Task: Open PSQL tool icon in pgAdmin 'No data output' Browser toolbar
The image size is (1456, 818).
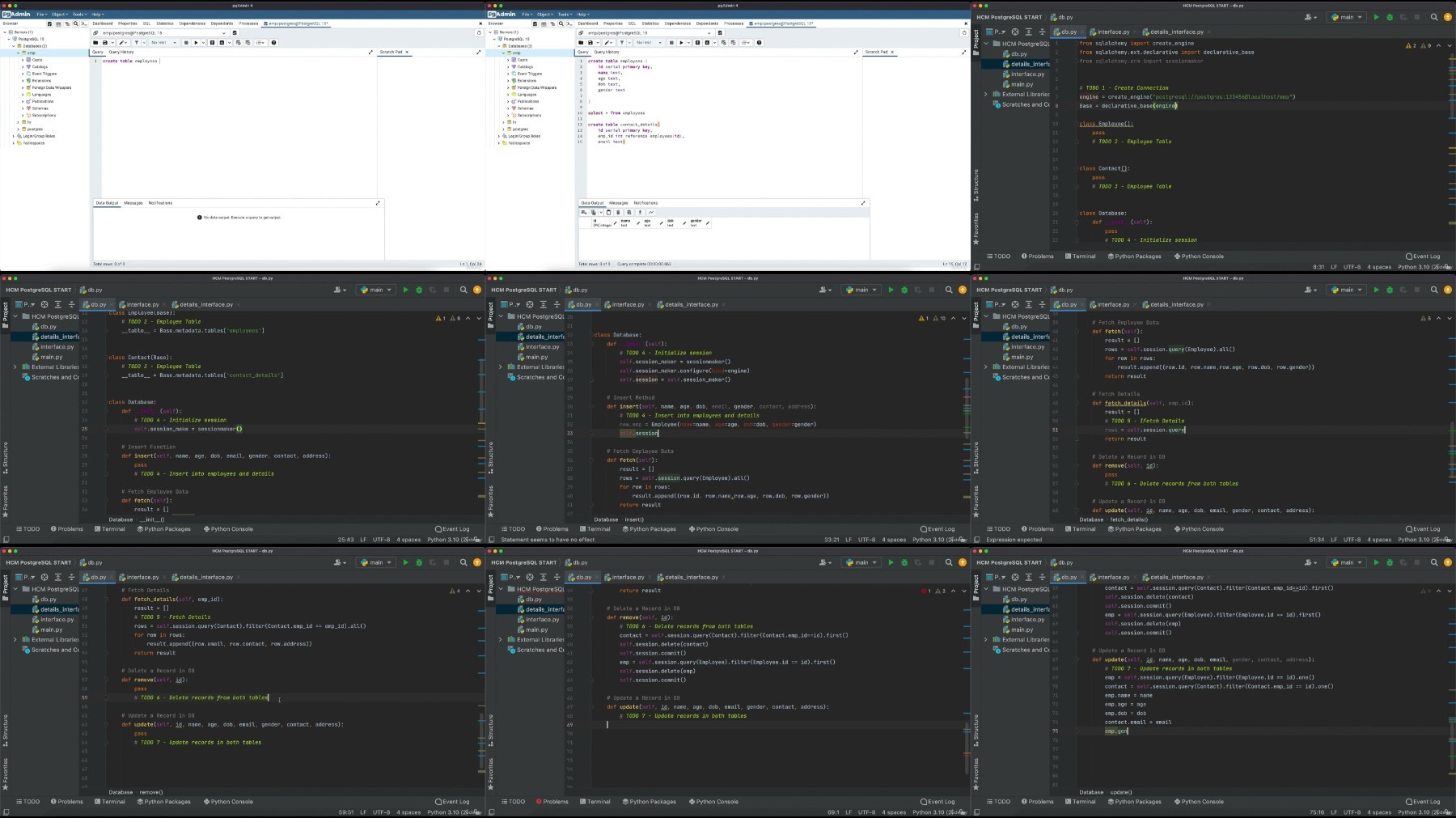Action: click(84, 23)
